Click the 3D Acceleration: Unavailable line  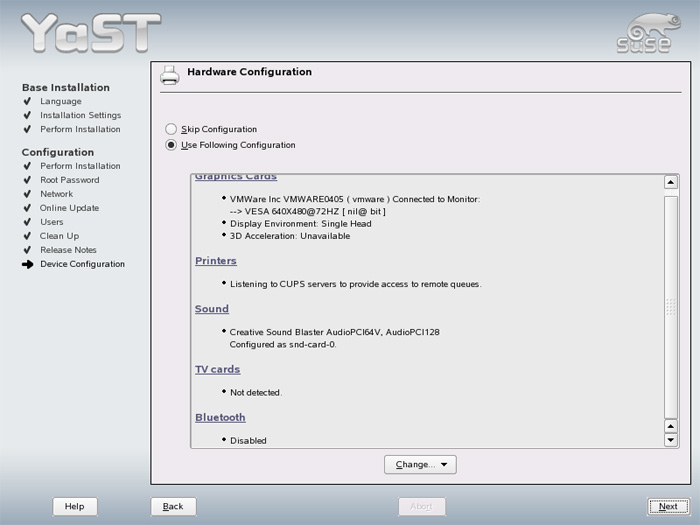coord(290,236)
